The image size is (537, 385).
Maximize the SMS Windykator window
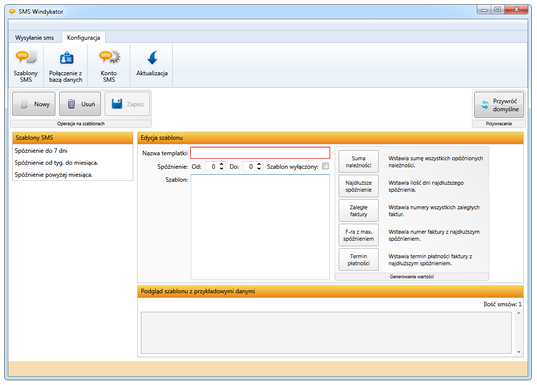(x=497, y=10)
